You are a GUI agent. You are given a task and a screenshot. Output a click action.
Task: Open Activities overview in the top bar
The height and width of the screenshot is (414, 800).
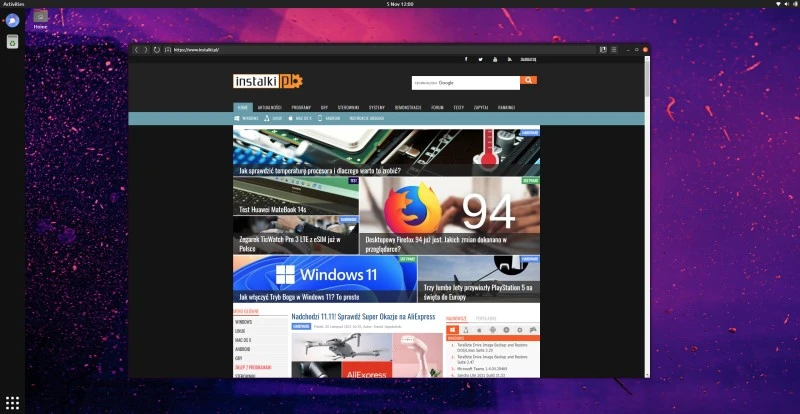click(13, 4)
